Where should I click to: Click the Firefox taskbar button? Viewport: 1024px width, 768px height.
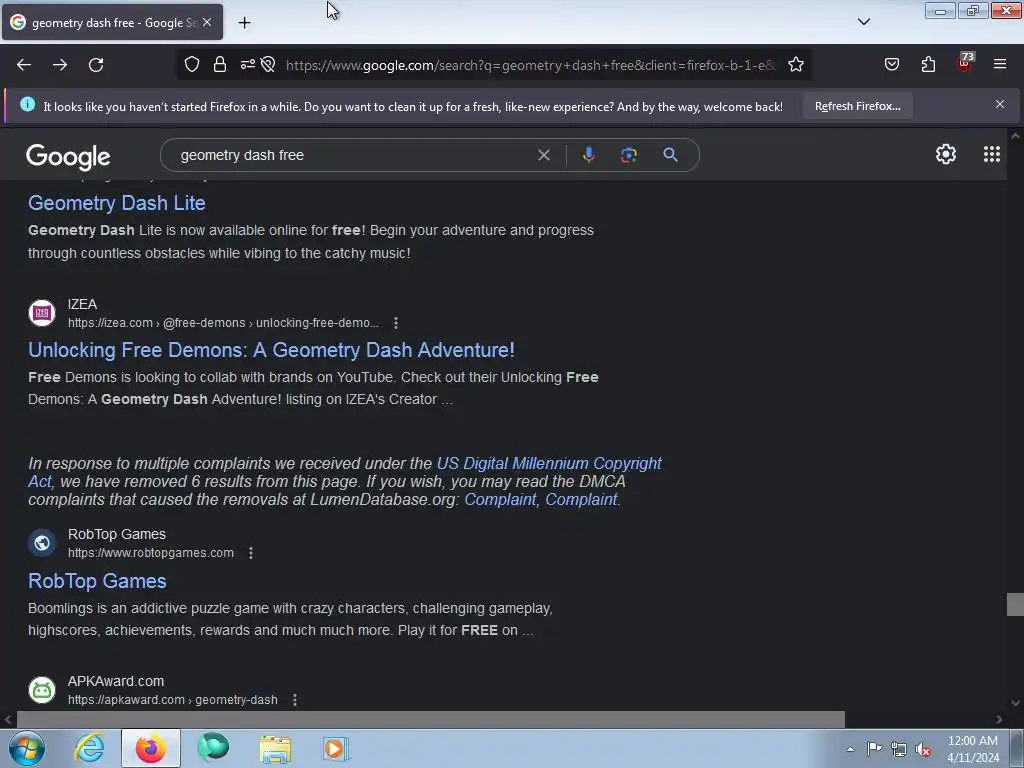(x=151, y=748)
